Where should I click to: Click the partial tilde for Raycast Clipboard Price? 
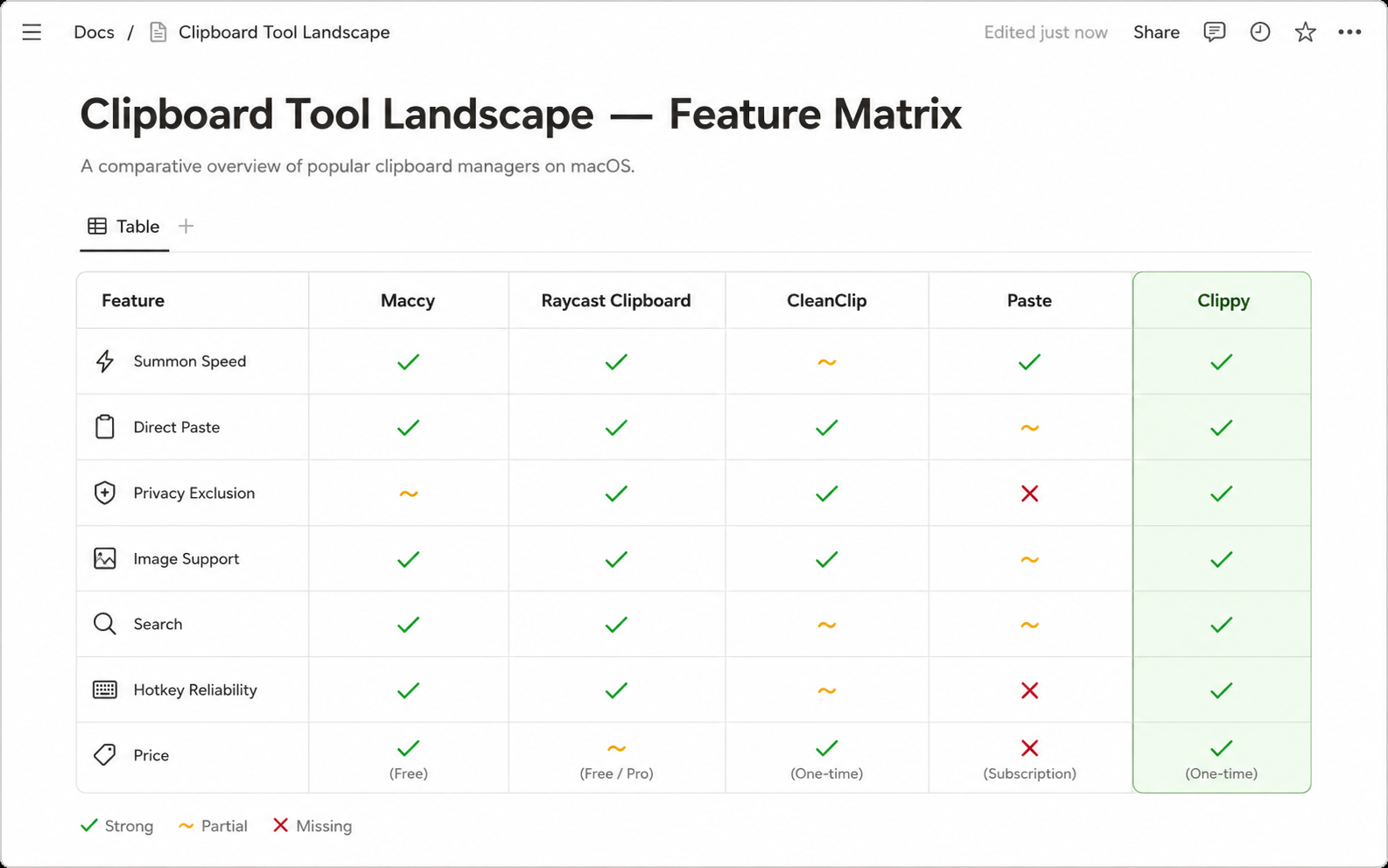[616, 749]
